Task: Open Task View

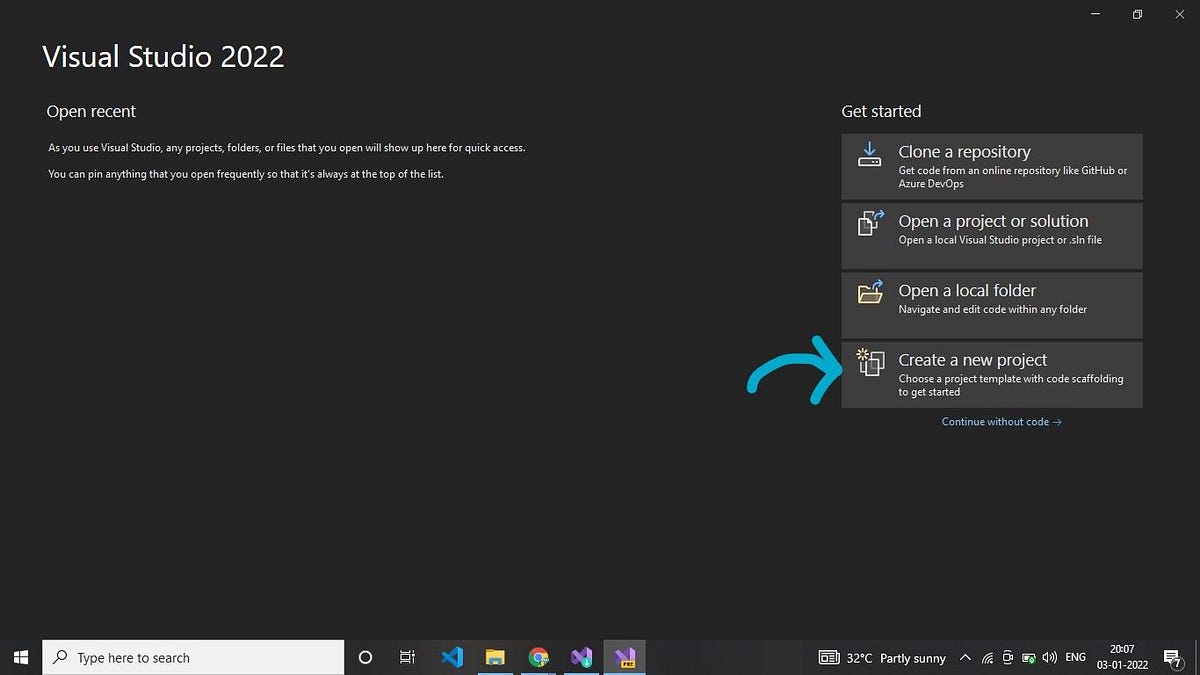Action: tap(406, 657)
